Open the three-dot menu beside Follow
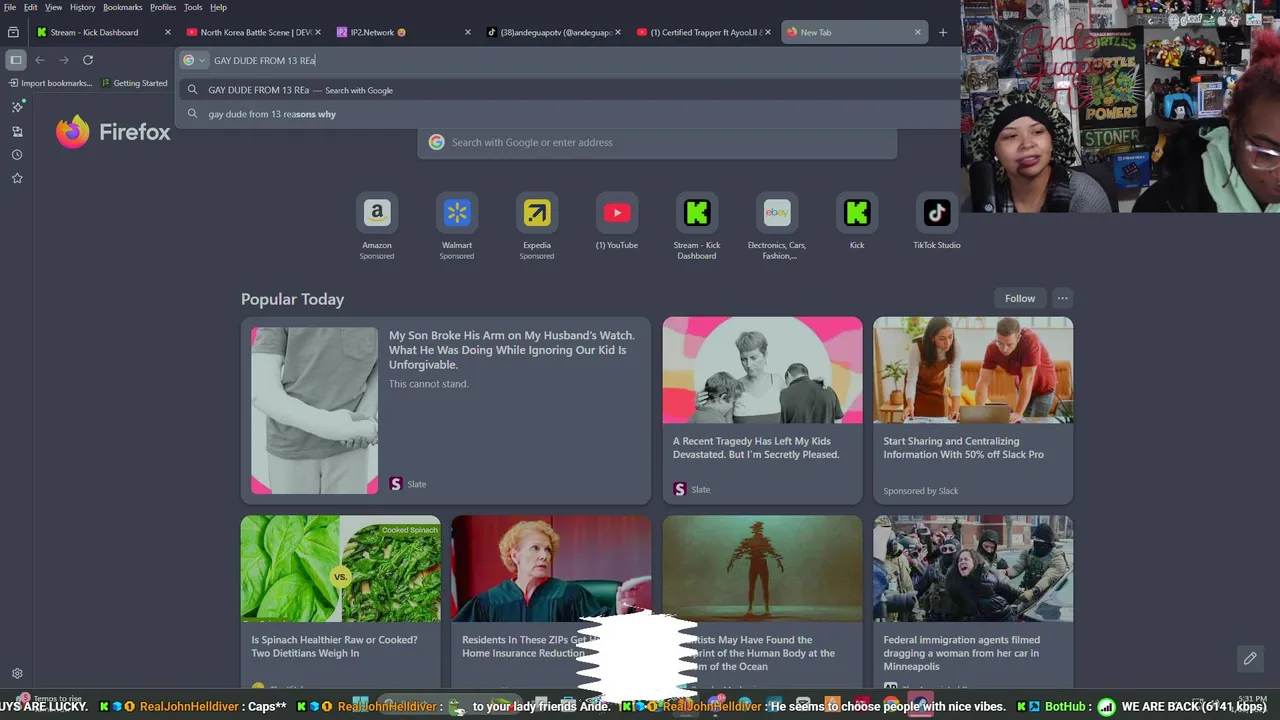 [1062, 298]
